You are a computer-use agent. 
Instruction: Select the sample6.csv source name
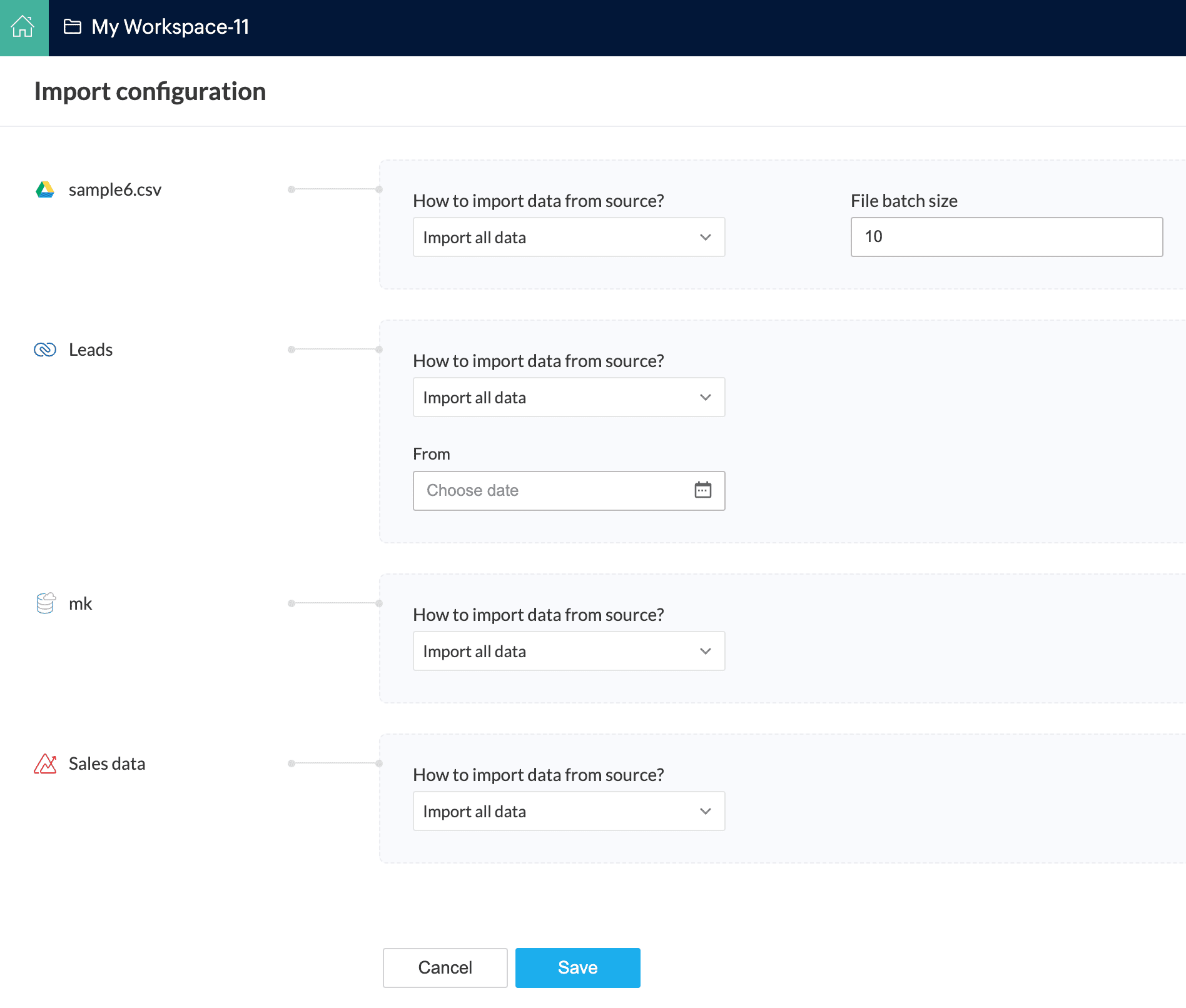point(115,190)
